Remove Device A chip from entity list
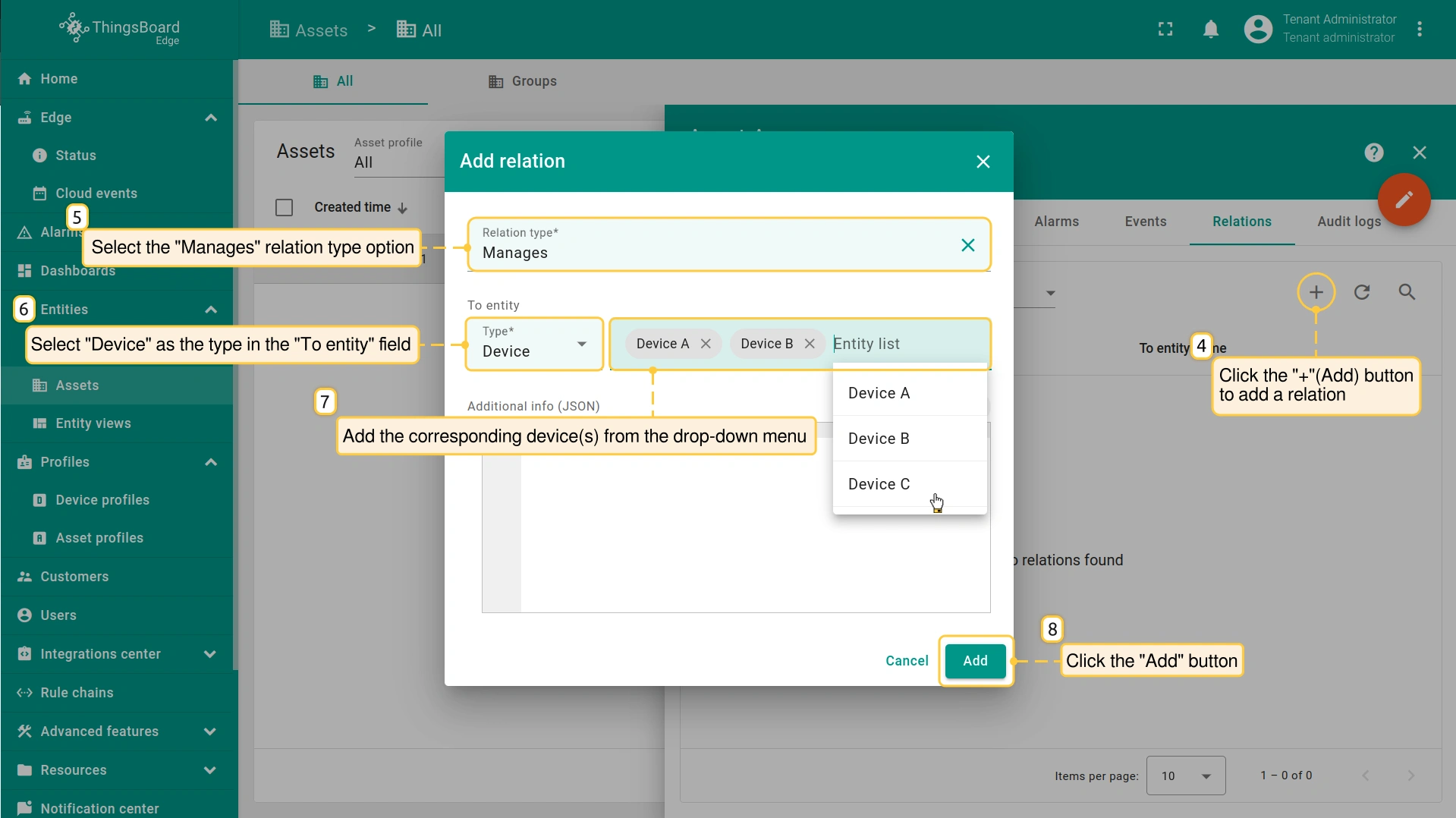This screenshot has width=1456, height=818. 706,344
